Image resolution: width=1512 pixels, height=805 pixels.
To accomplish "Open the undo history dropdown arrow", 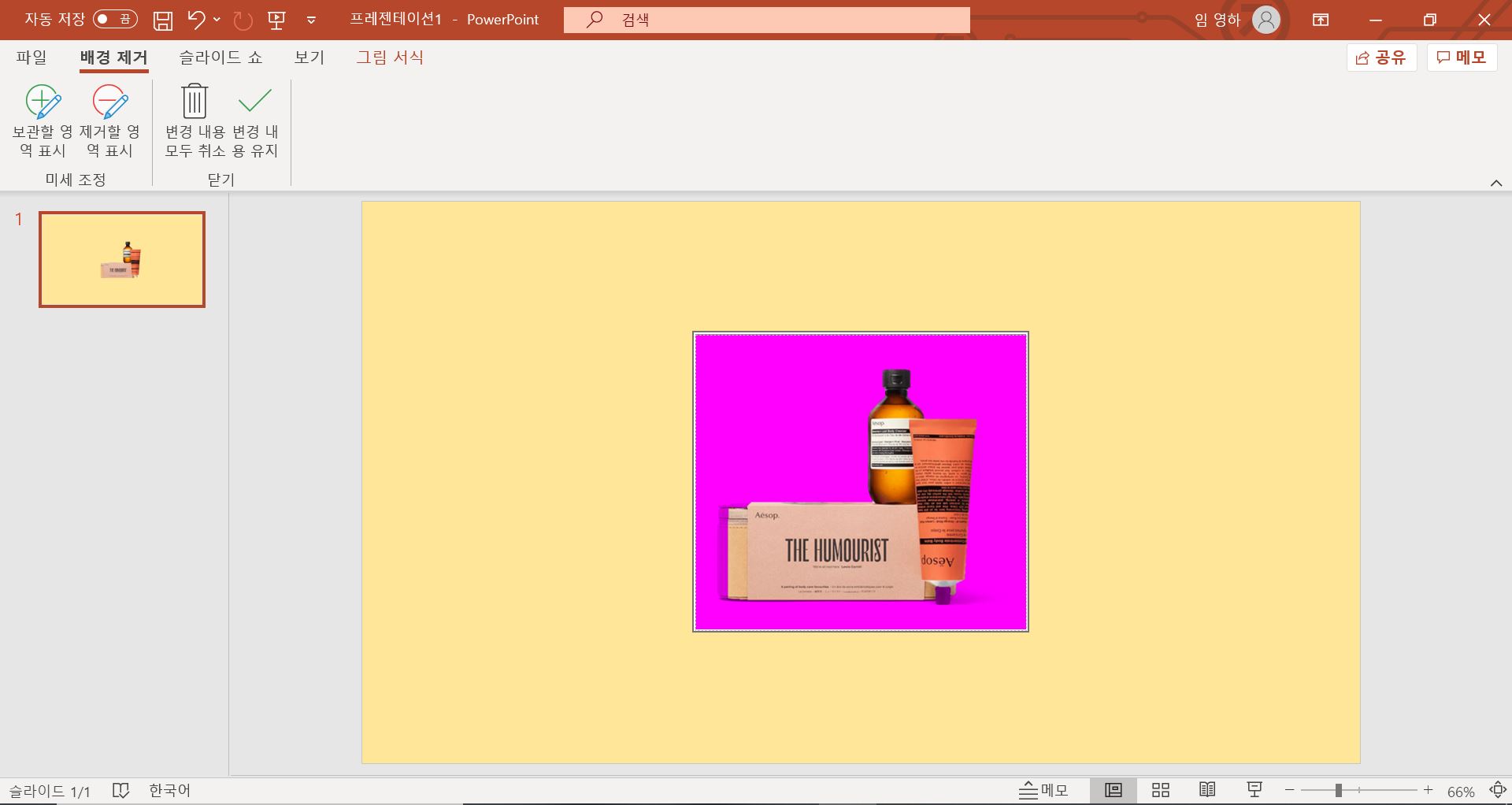I will pos(217,20).
